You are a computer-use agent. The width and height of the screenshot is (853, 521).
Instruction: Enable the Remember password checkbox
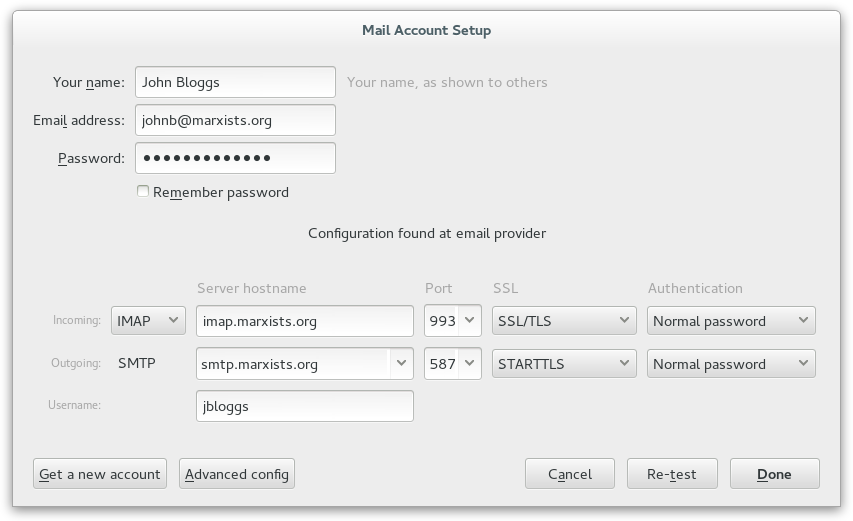click(143, 192)
